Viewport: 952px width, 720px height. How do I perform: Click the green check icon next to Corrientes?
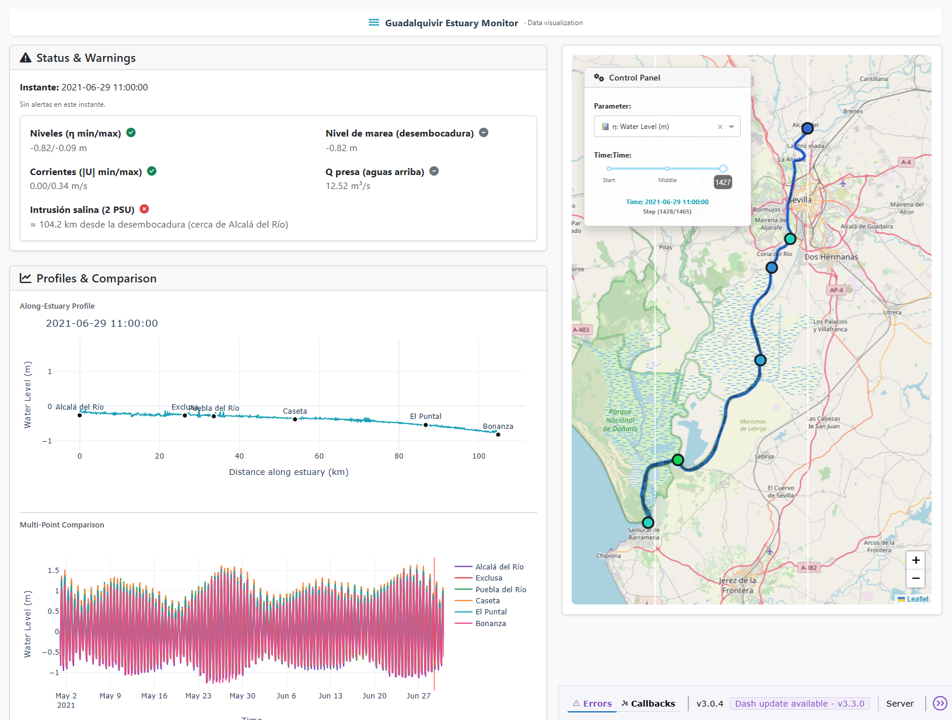[x=152, y=171]
